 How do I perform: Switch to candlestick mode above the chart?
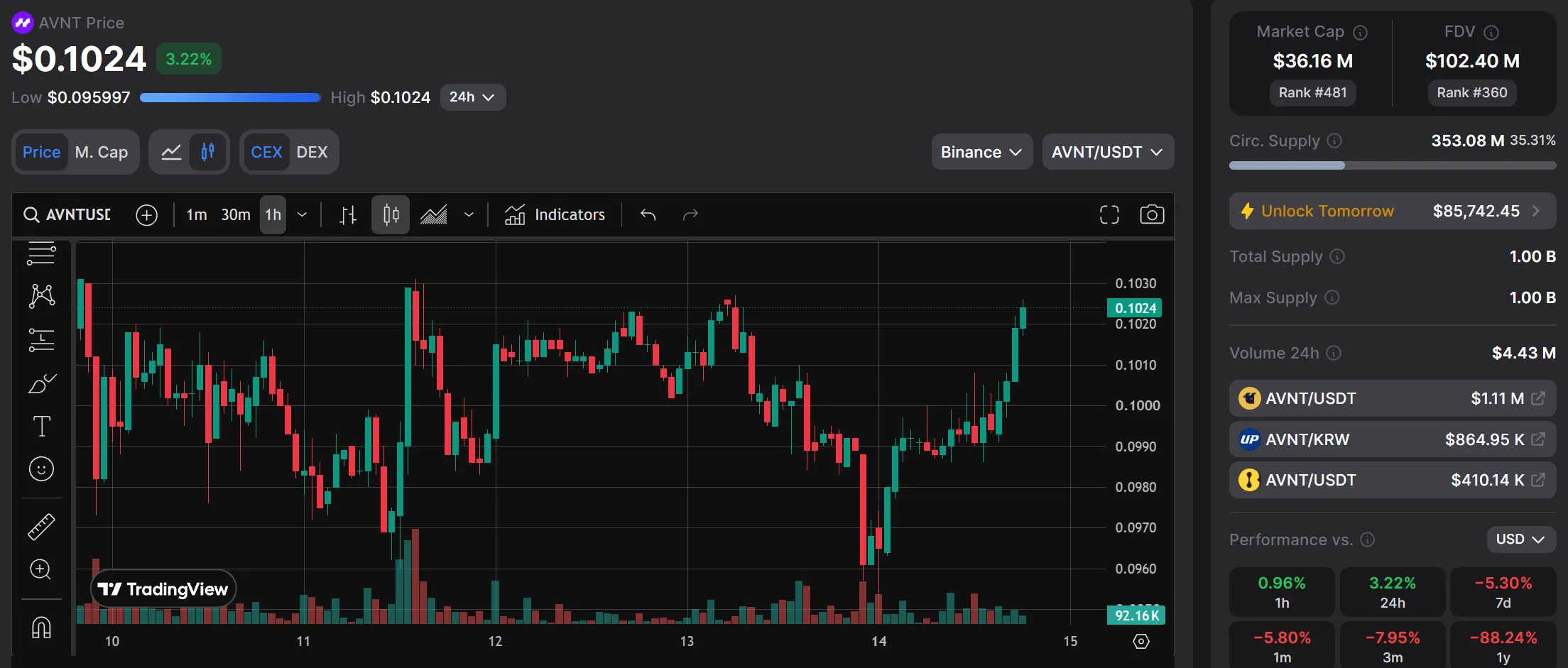coord(207,152)
